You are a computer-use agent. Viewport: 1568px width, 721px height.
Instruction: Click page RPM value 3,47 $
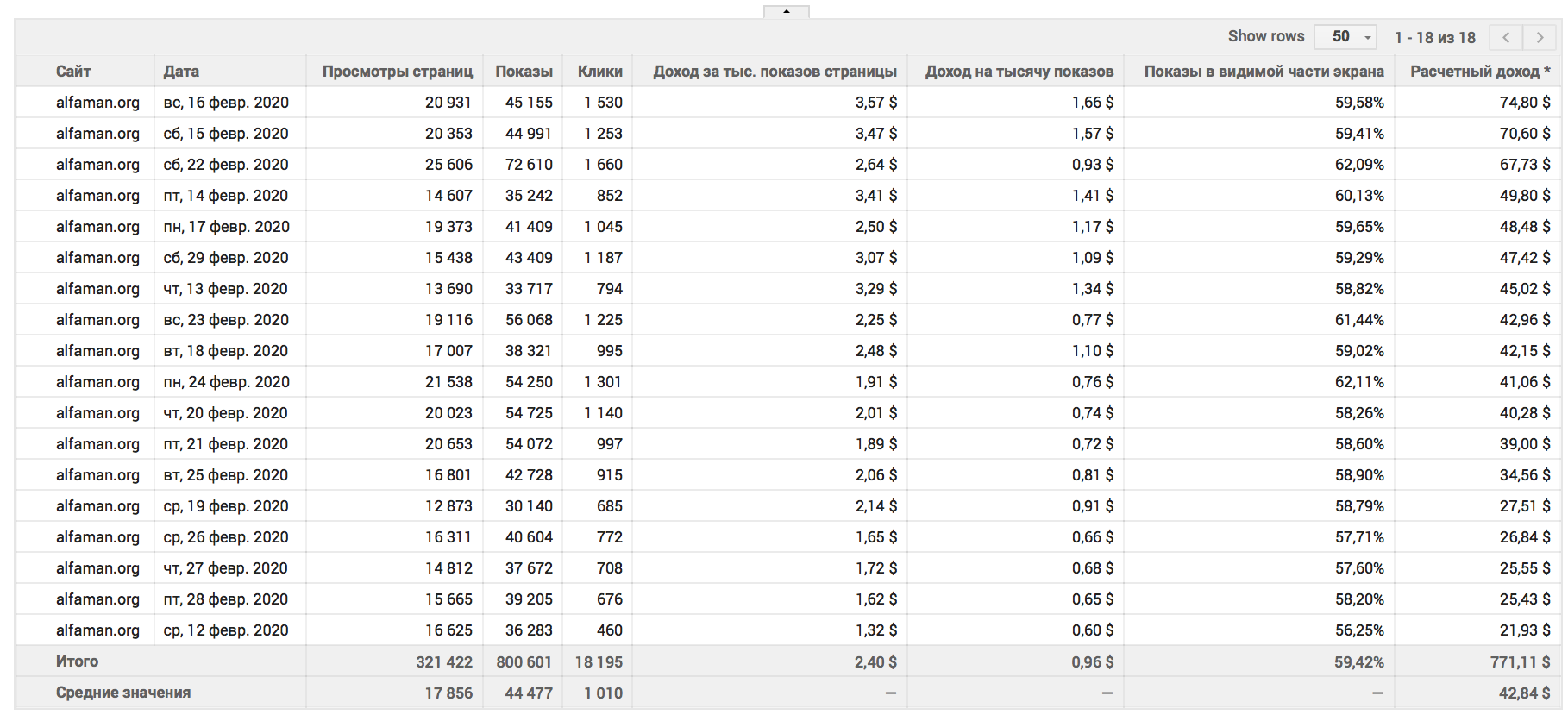[x=876, y=134]
